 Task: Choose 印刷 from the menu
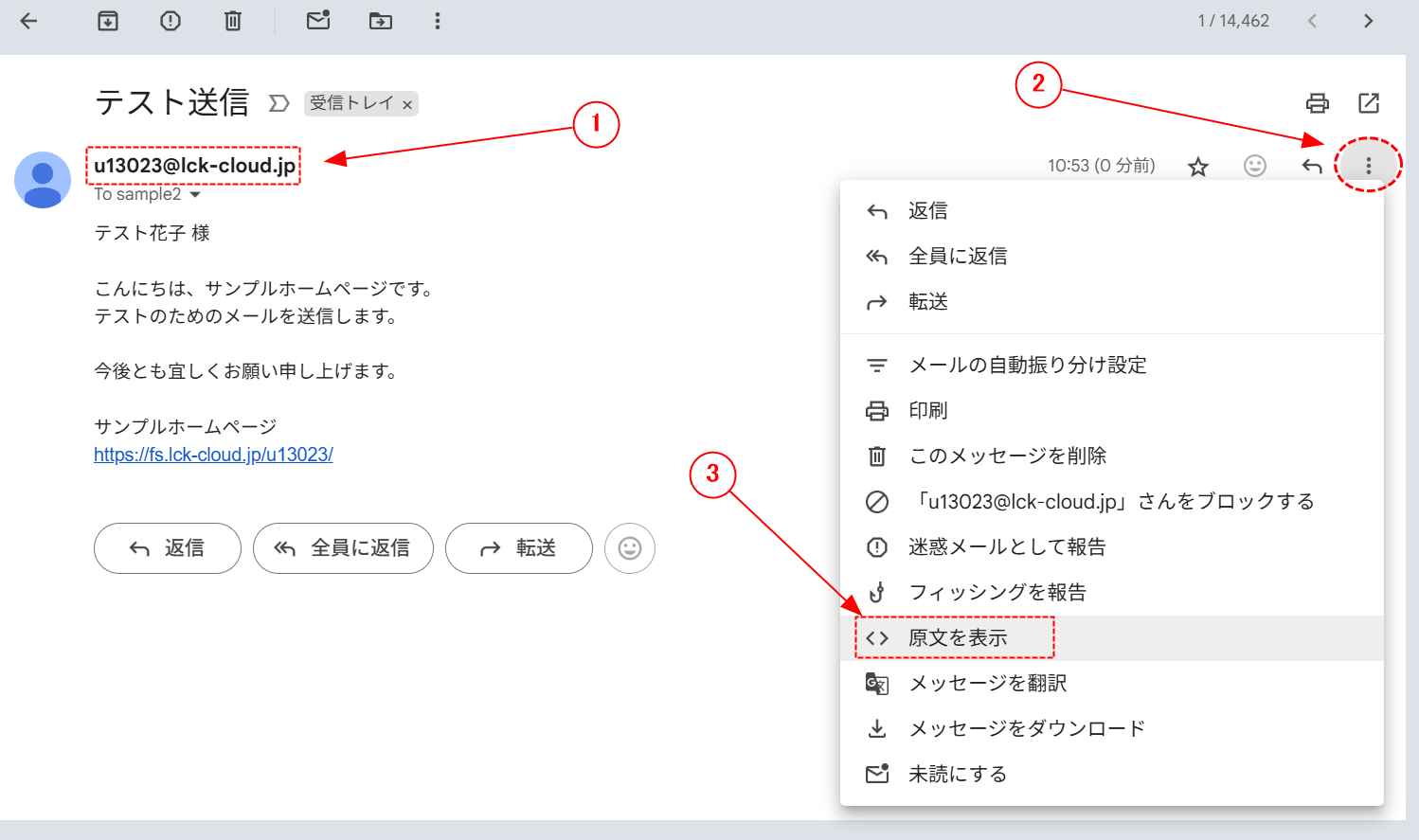point(1112,411)
